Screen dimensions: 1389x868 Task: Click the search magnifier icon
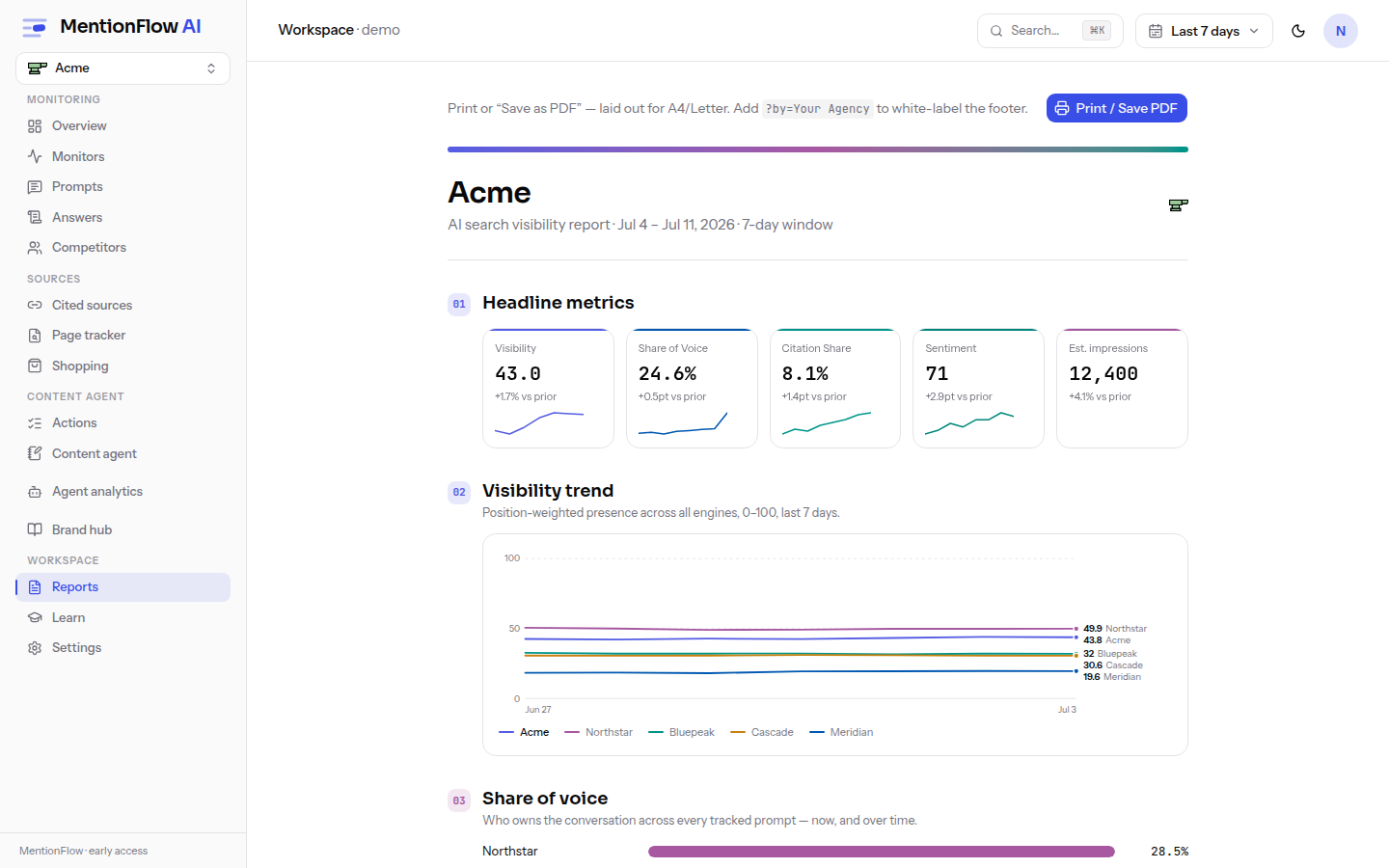[996, 31]
